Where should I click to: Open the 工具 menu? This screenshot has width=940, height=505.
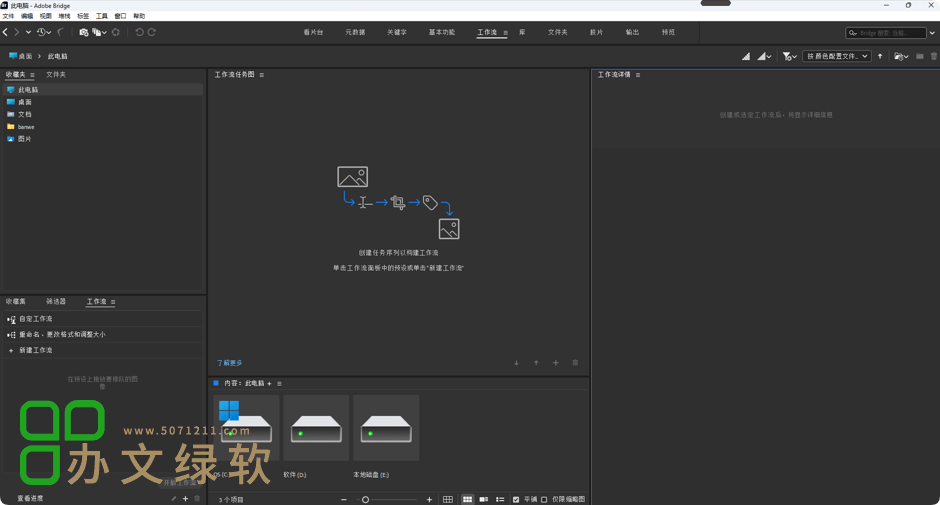[101, 16]
